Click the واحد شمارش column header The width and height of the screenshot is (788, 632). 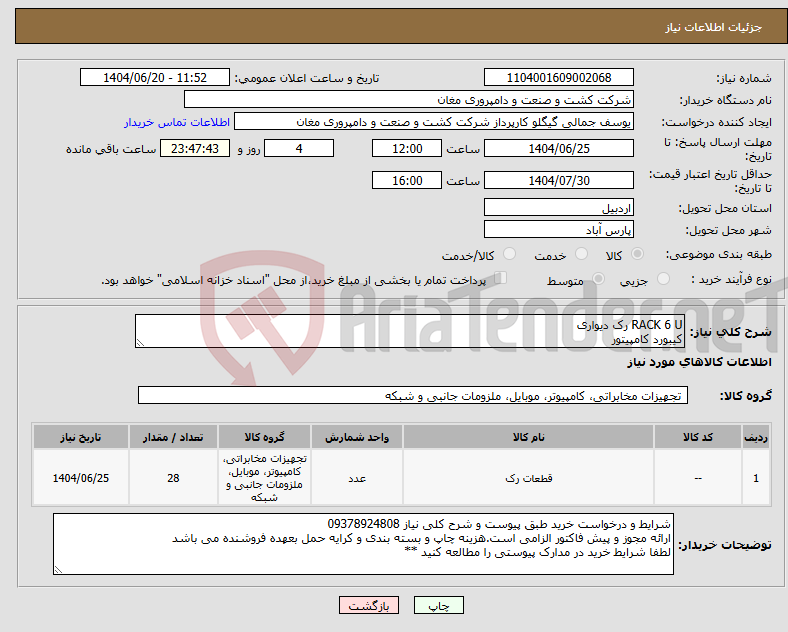pos(357,437)
